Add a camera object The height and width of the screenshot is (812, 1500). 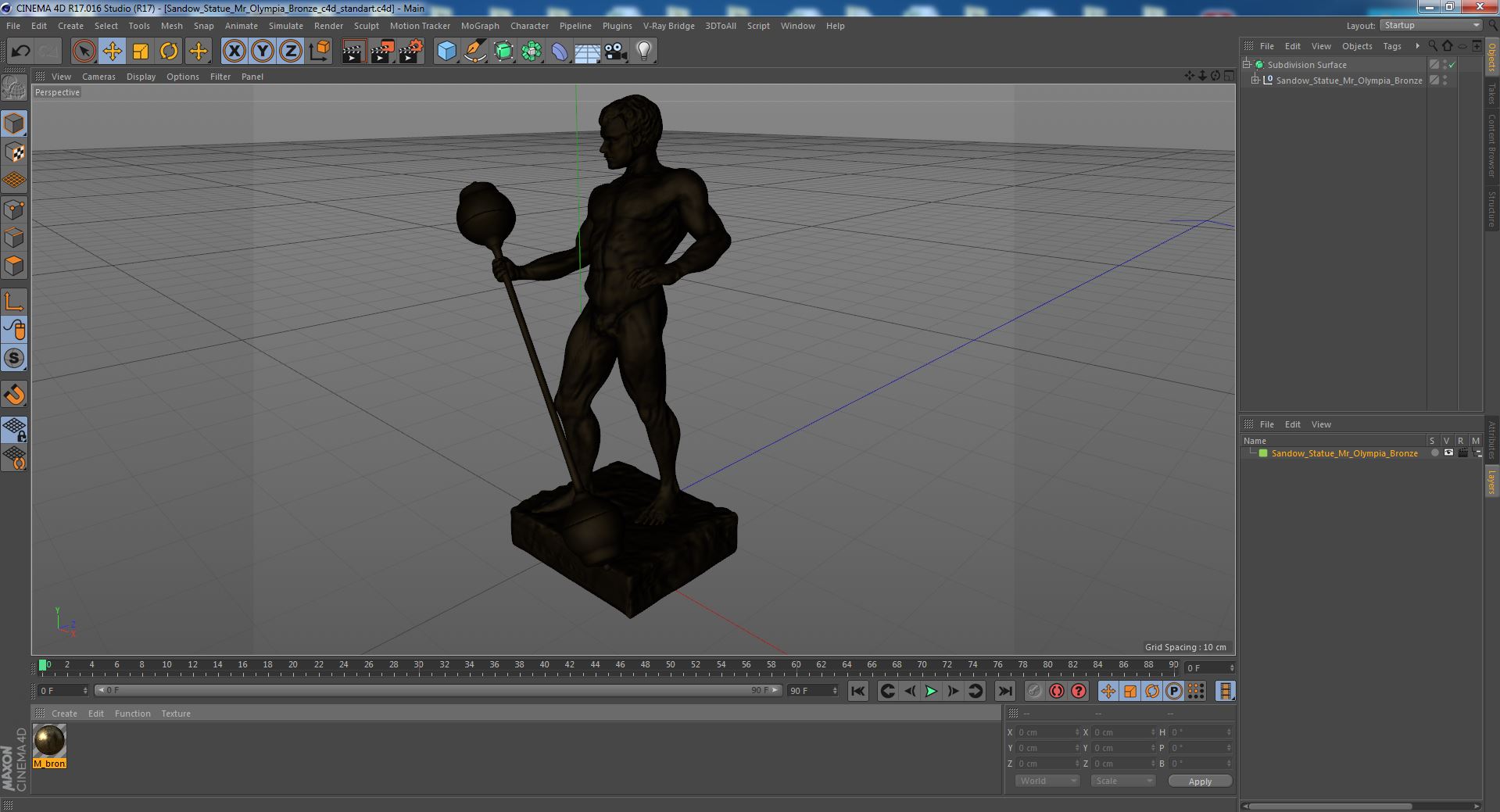click(615, 52)
